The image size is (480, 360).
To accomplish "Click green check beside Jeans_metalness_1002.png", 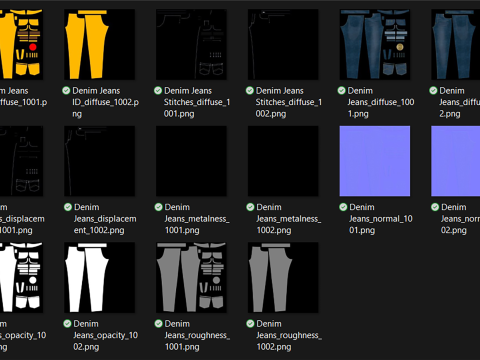I will [x=250, y=207].
